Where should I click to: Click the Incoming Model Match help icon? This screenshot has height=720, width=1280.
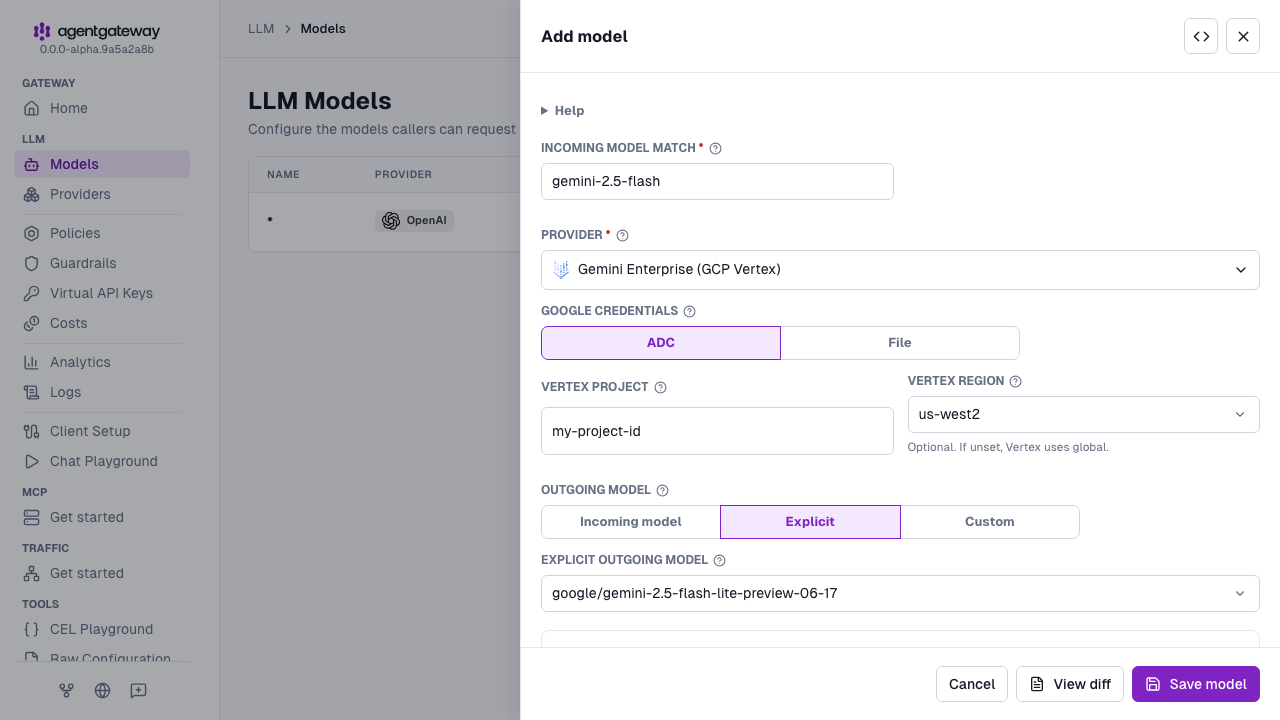(715, 148)
